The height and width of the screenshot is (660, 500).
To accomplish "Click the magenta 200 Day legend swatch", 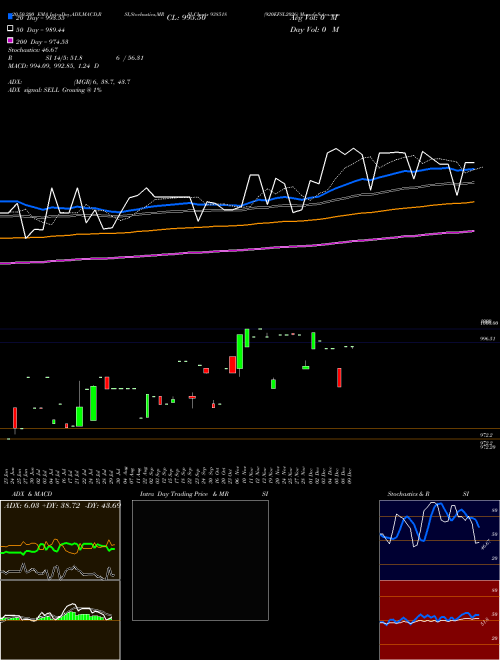I will pyautogui.click(x=10, y=40).
